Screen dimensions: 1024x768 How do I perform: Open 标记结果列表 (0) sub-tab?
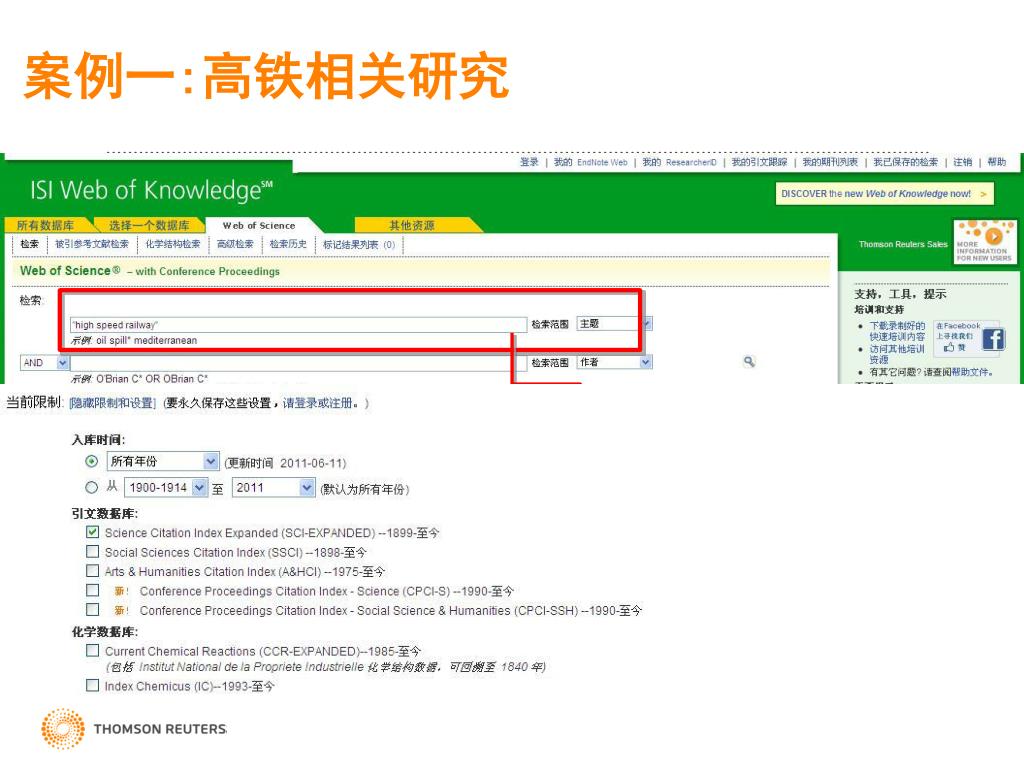pyautogui.click(x=359, y=244)
